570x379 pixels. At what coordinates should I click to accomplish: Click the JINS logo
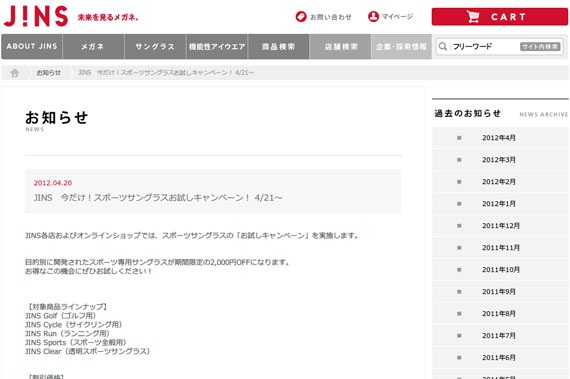point(36,16)
